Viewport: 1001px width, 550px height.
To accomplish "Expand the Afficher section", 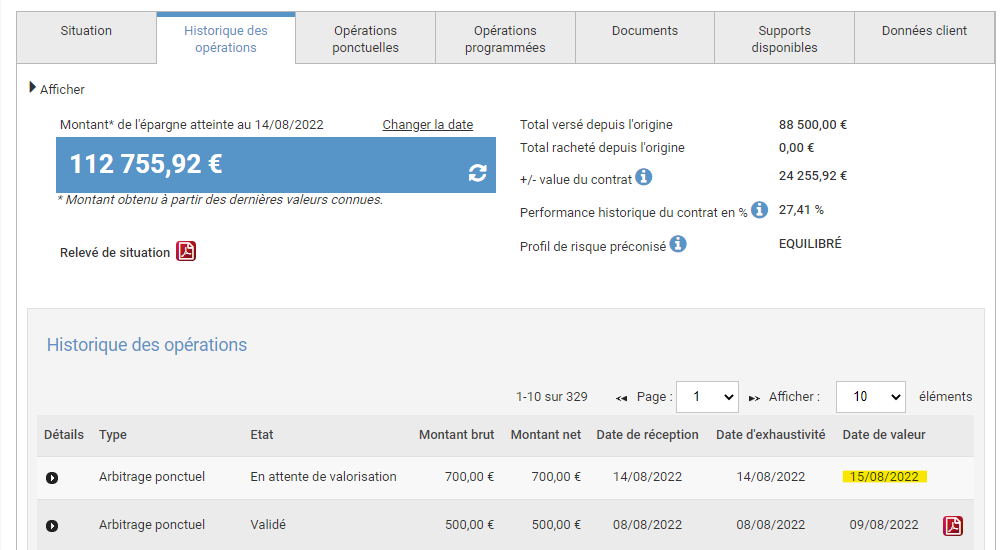I will [34, 89].
